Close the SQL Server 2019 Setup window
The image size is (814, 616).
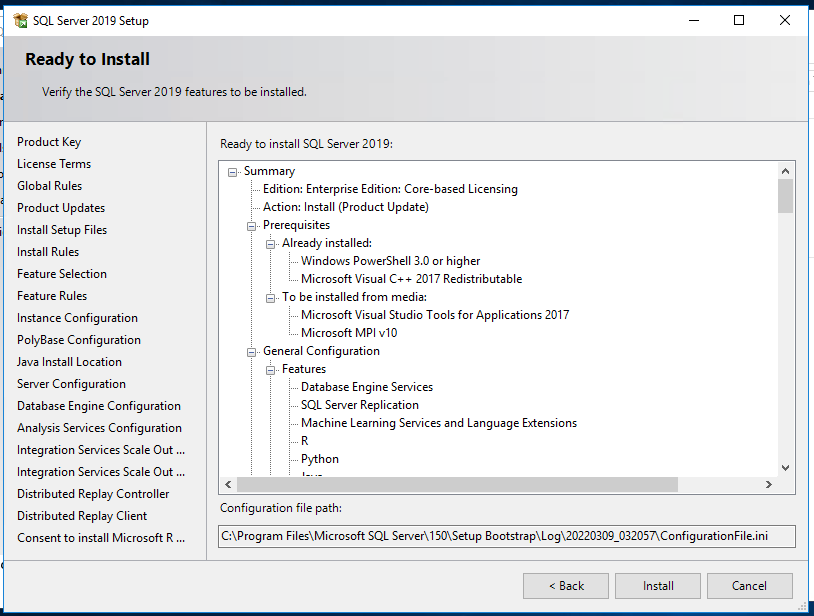click(785, 20)
